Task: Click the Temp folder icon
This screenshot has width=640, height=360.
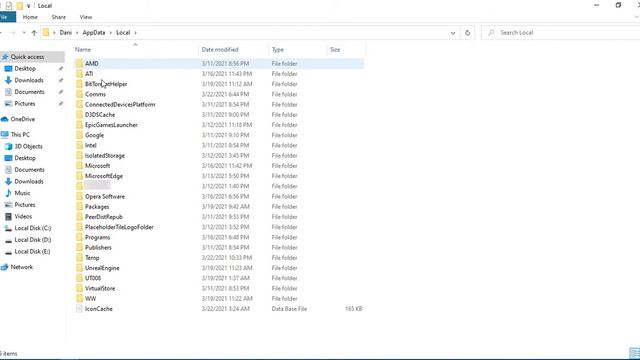Action: coord(79,258)
